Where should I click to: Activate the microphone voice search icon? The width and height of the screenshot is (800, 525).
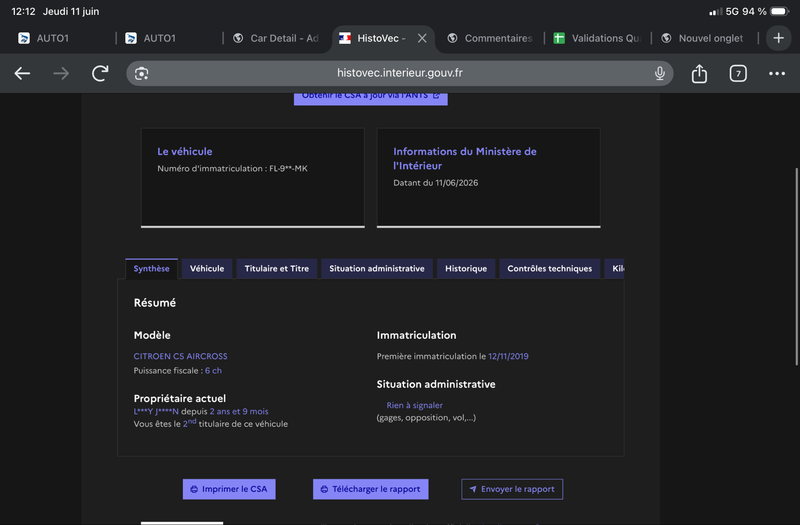point(660,73)
